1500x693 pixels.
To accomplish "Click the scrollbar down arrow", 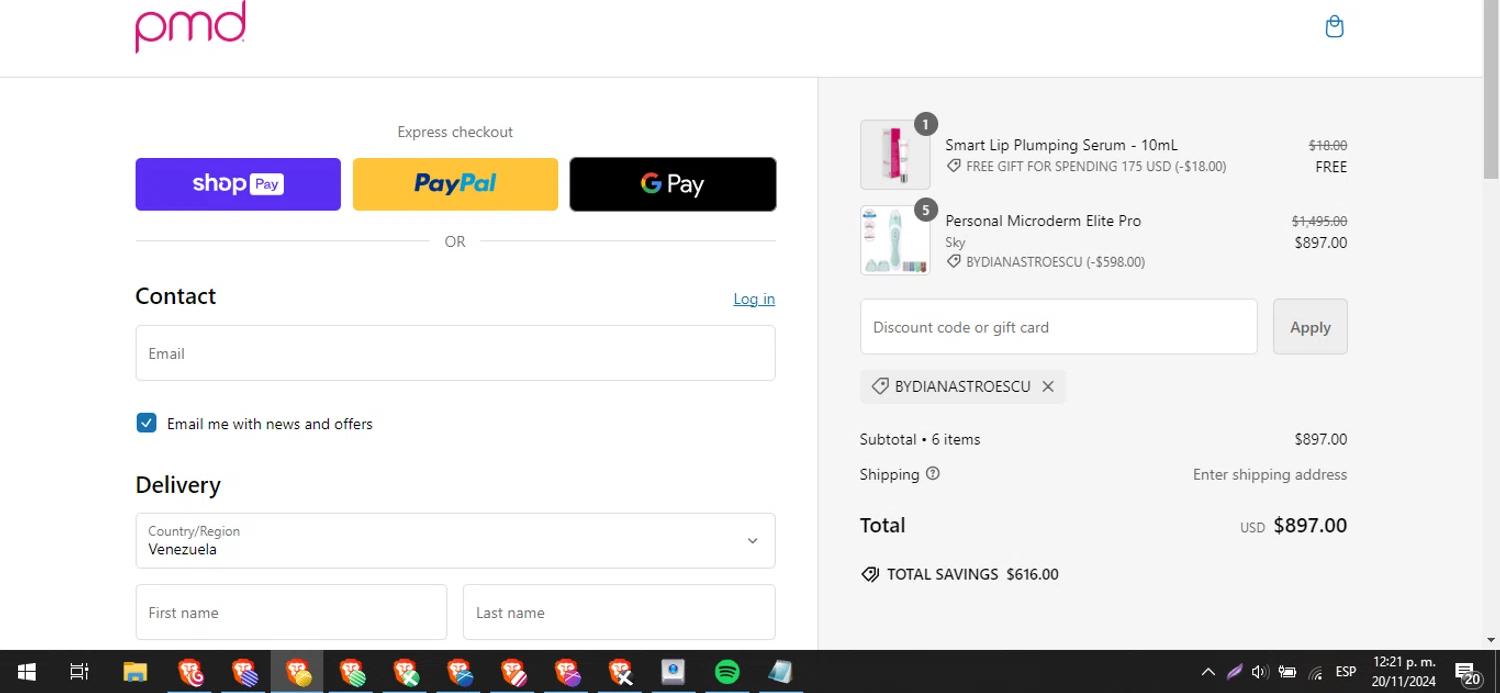I will pos(1491,640).
